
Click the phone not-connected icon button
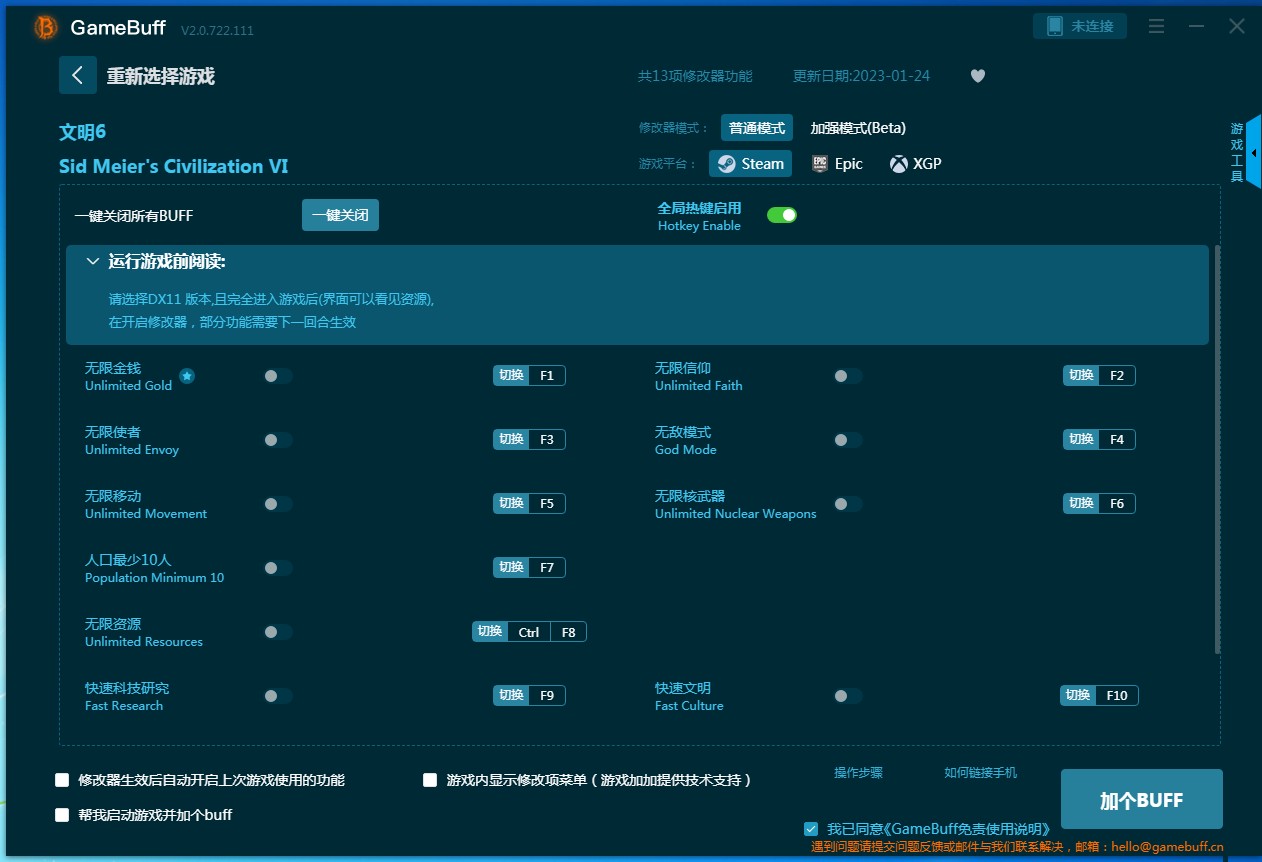[x=1080, y=26]
